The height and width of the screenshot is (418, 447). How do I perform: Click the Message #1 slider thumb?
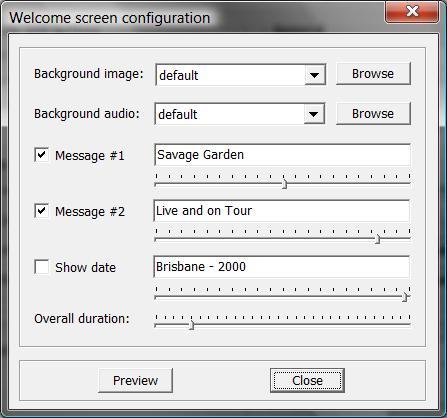[284, 184]
